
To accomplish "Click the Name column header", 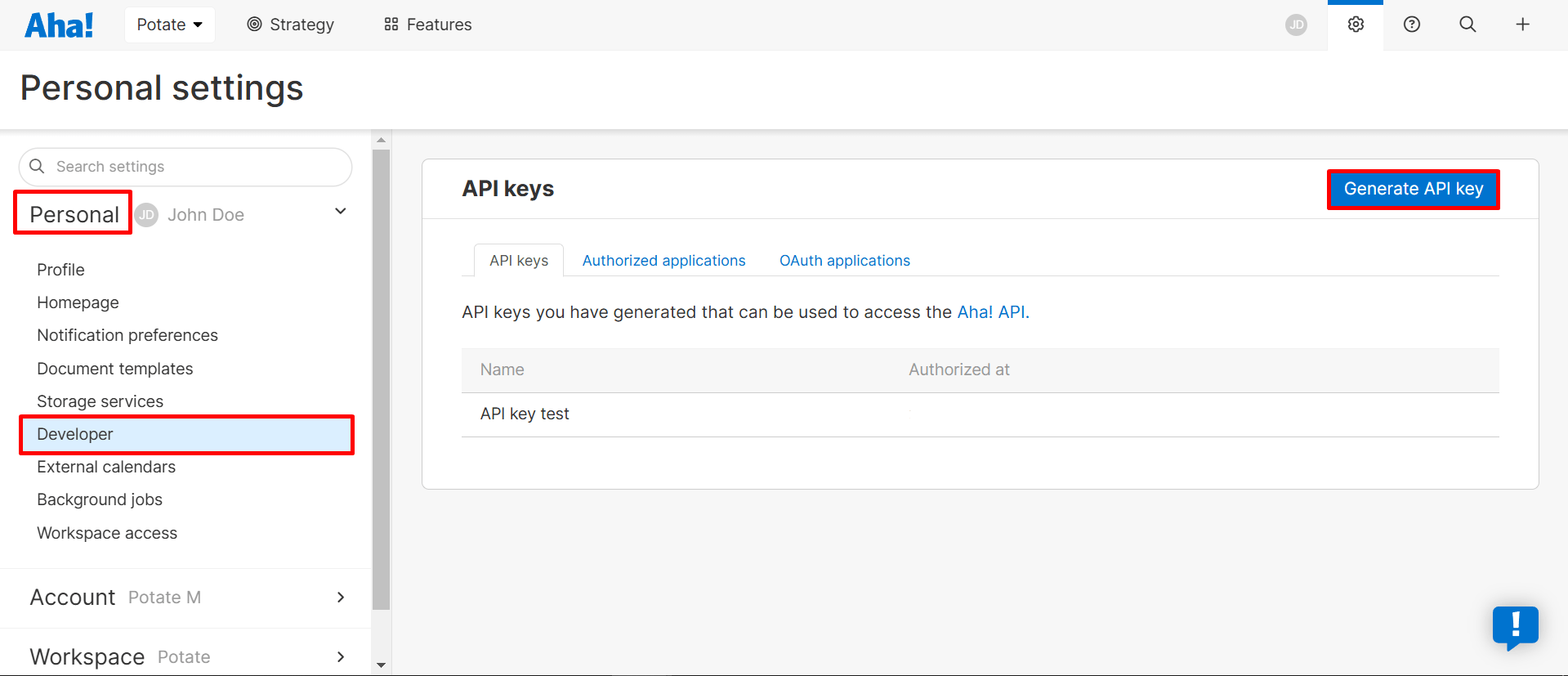I will [502, 369].
